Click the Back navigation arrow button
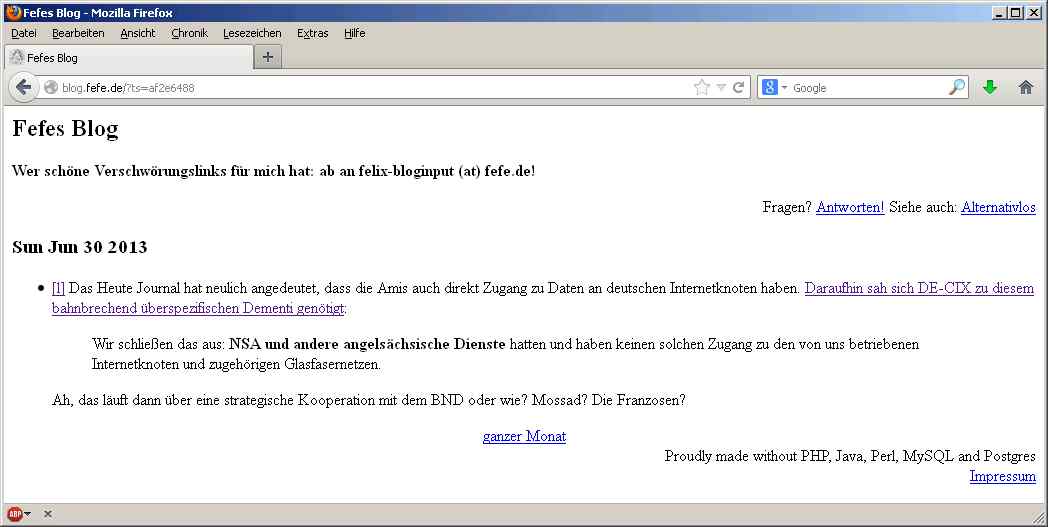Image resolution: width=1048 pixels, height=527 pixels. click(x=23, y=87)
